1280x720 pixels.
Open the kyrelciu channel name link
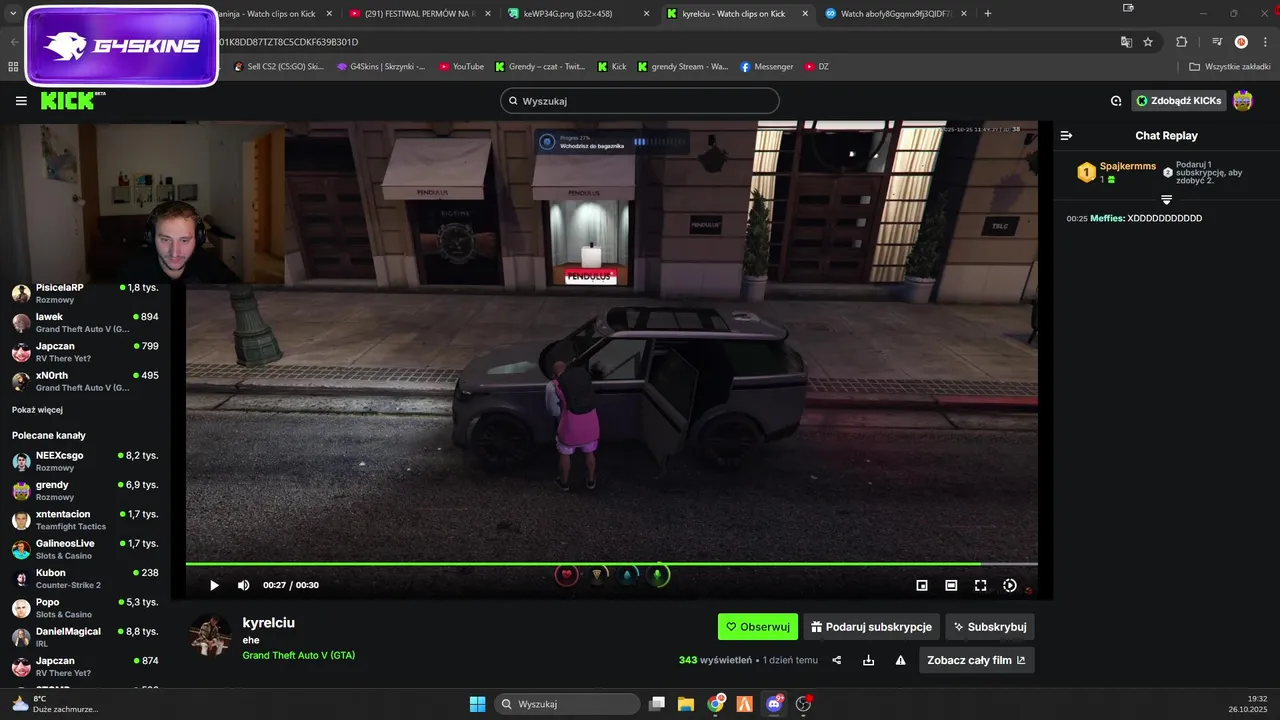(x=269, y=623)
